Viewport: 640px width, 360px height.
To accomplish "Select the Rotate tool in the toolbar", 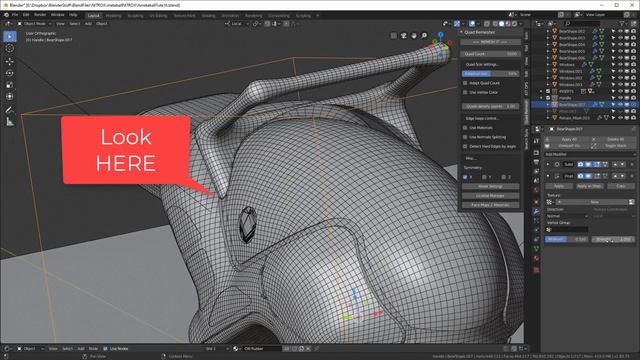I will [10, 73].
